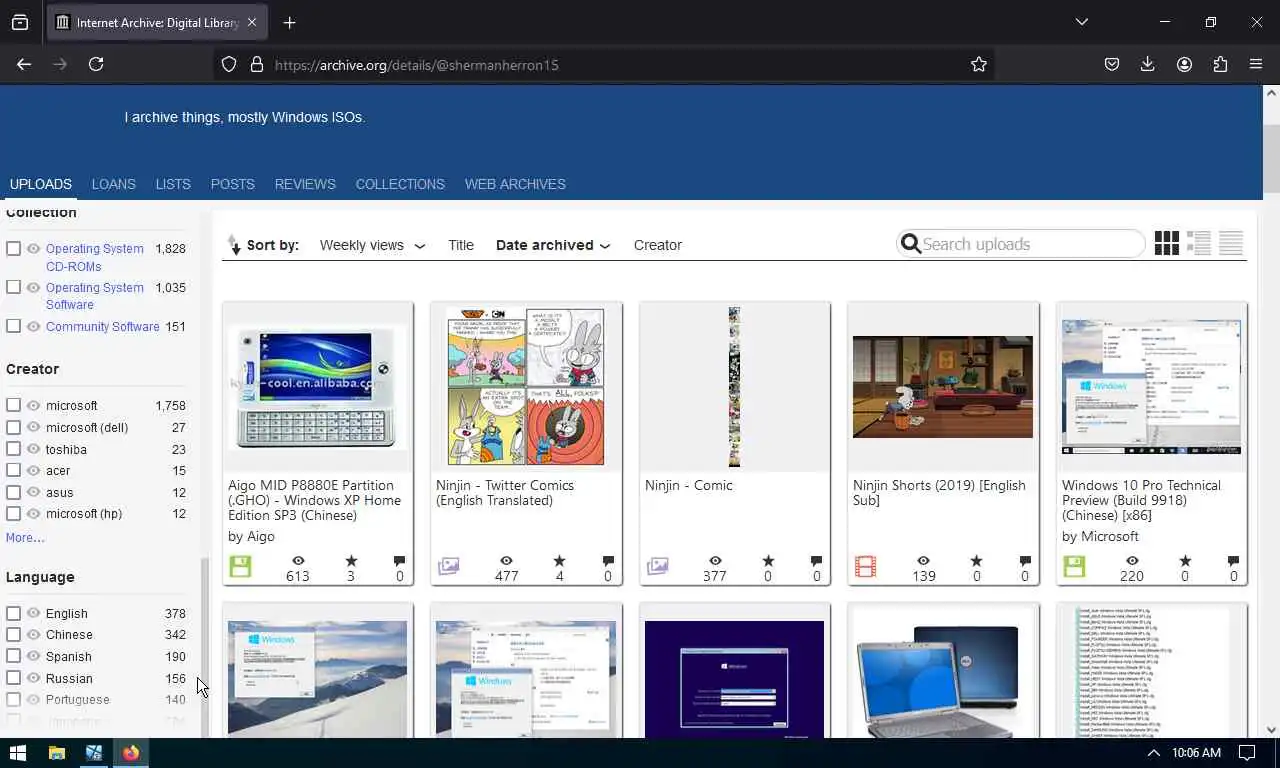Check Chinese language filter
The height and width of the screenshot is (768, 1280).
pos(14,634)
